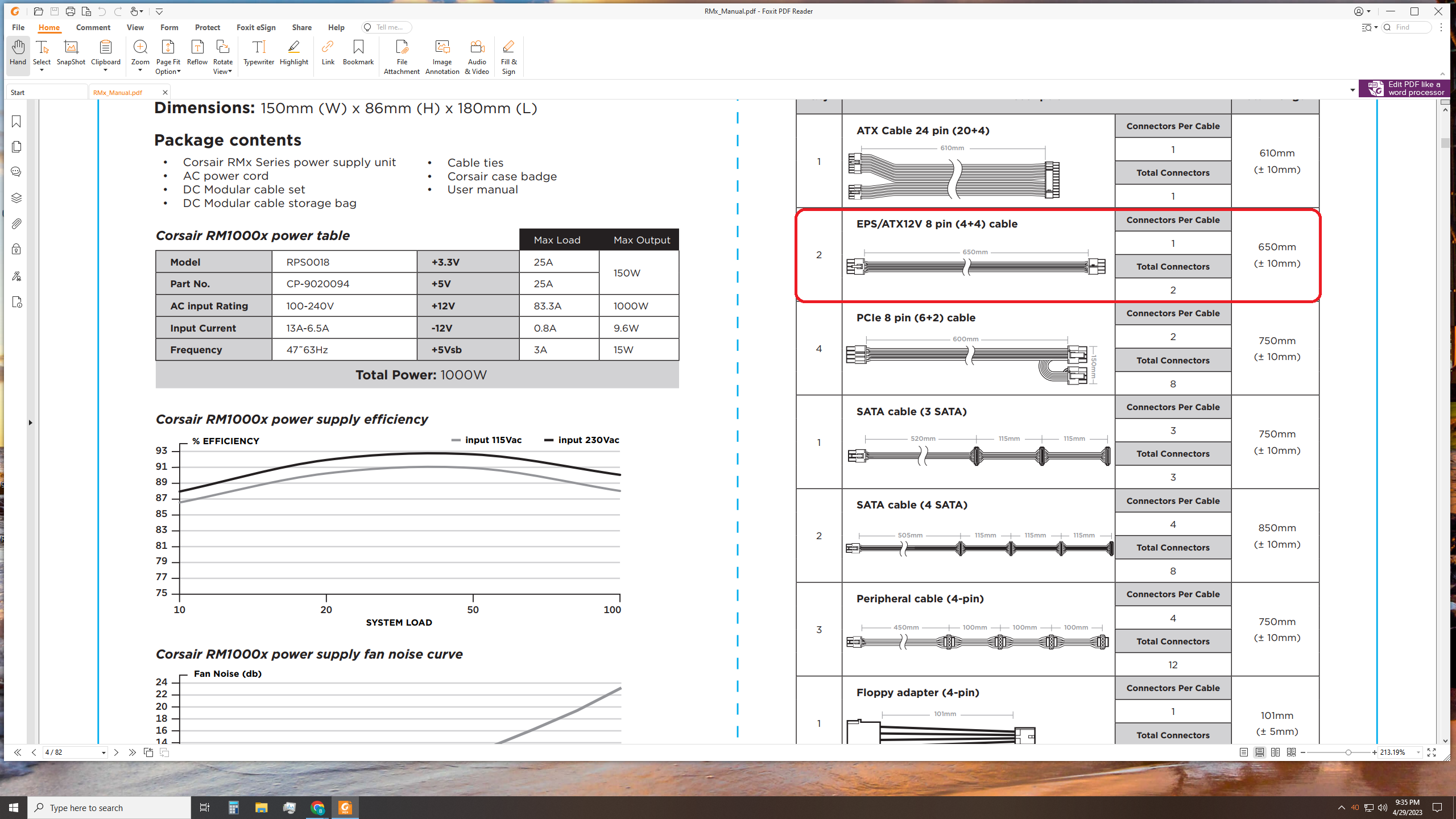The height and width of the screenshot is (819, 1456).
Task: Expand the left navigation panel
Action: point(30,423)
